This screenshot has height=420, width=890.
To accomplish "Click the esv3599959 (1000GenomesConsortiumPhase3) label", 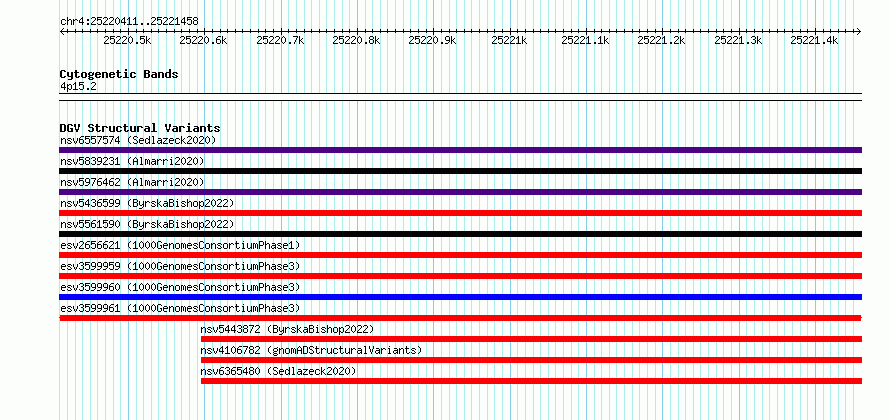I will pyautogui.click(x=180, y=266).
